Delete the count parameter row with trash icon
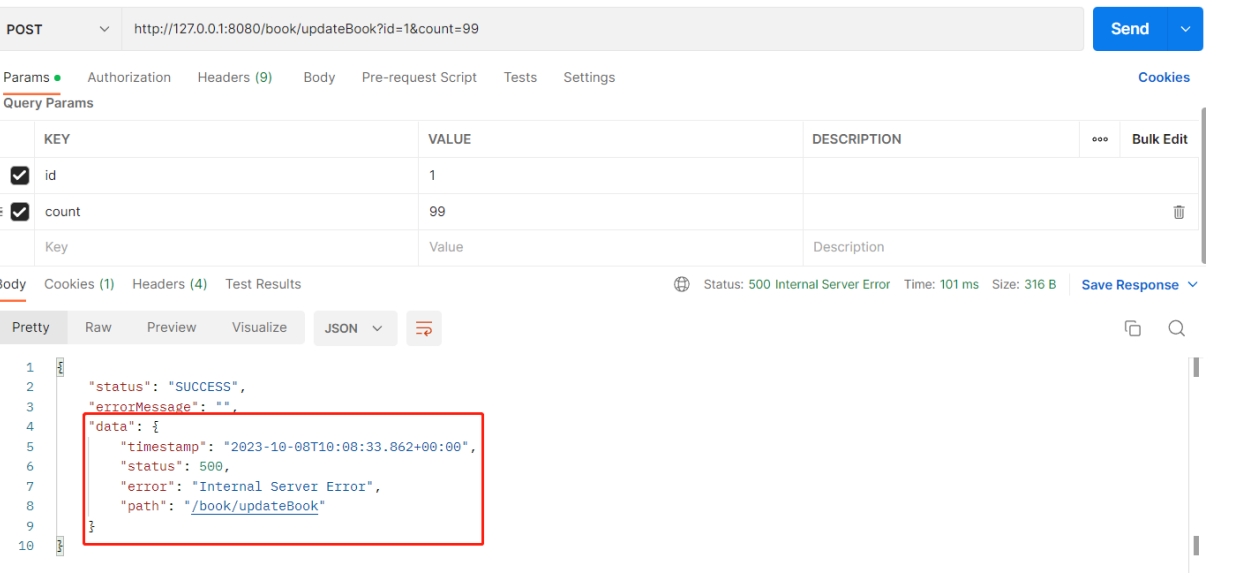The image size is (1235, 577). 1179,212
